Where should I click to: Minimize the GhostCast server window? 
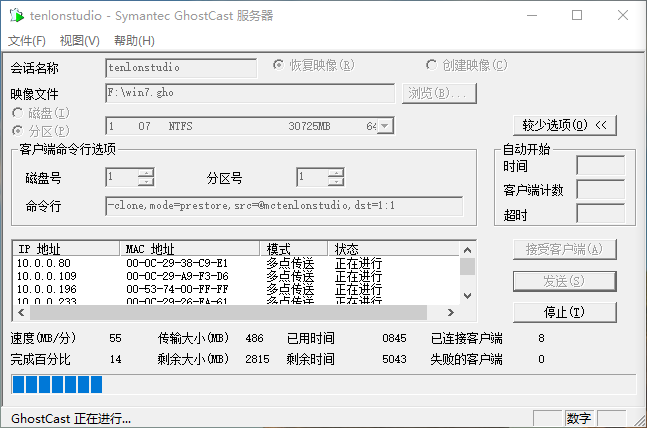(532, 15)
